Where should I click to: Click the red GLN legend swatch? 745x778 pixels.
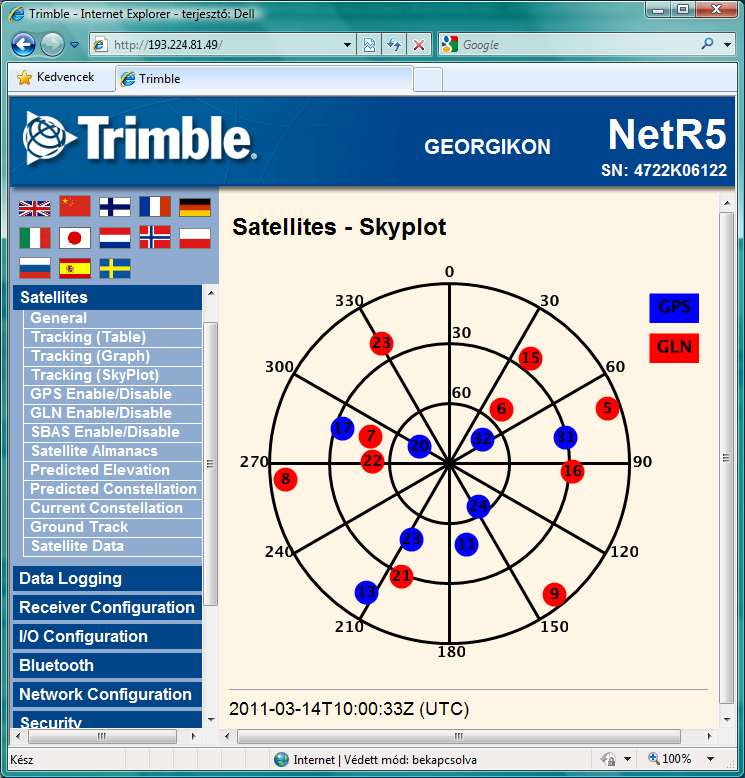tap(674, 348)
